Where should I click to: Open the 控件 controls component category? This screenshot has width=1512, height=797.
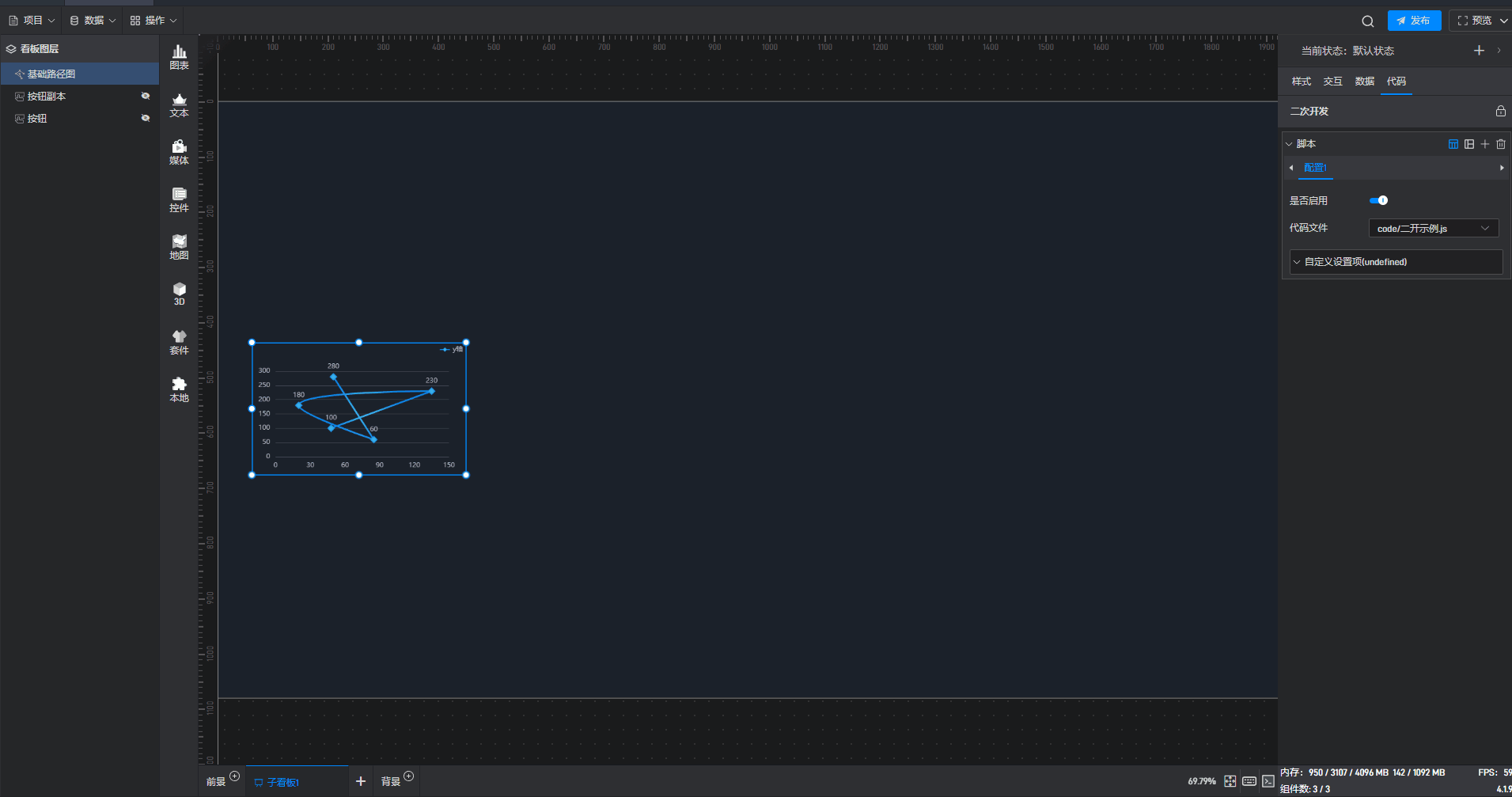pos(180,200)
